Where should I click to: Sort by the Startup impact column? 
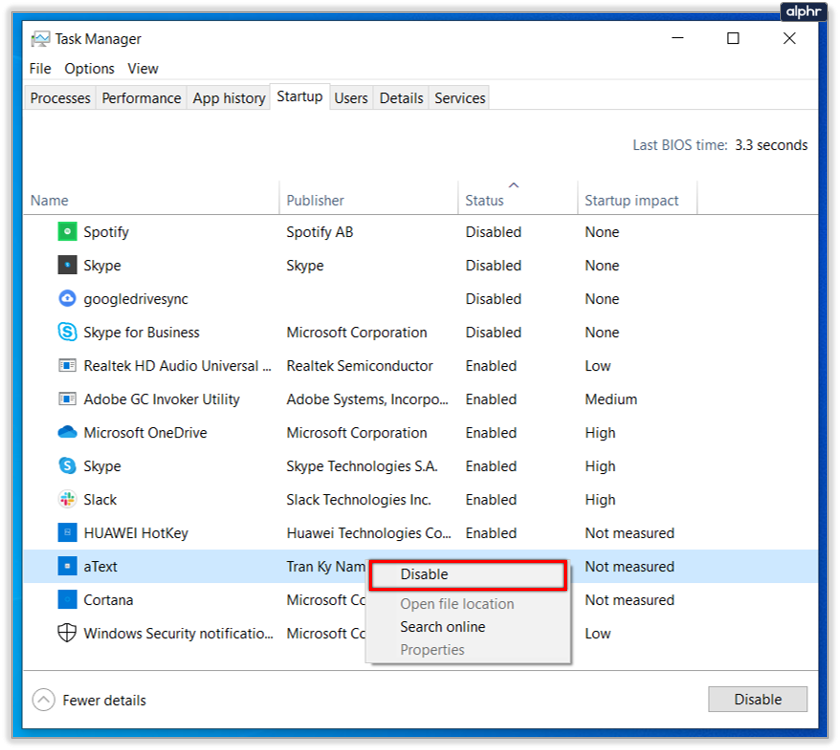coord(631,200)
